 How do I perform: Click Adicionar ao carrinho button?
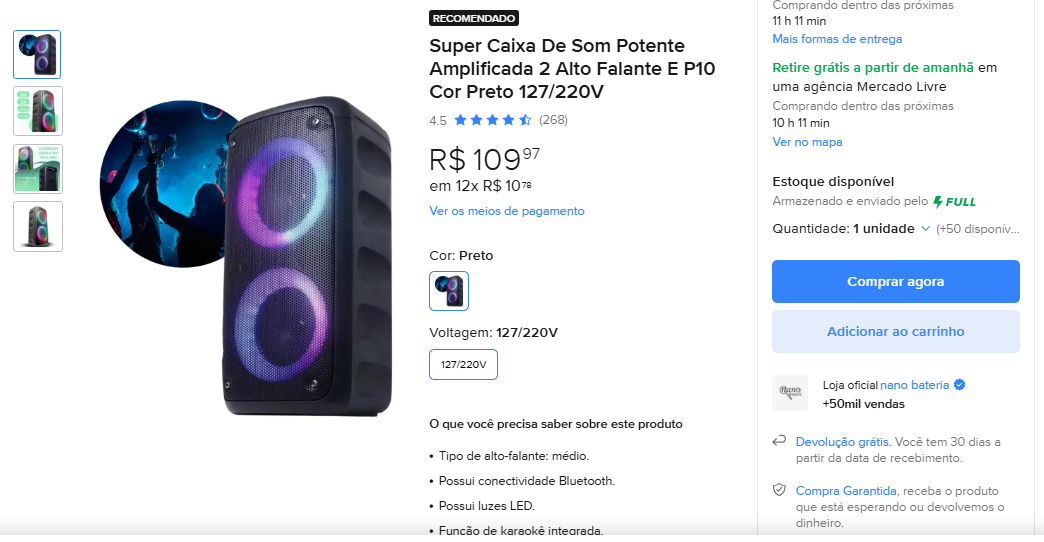[895, 332]
